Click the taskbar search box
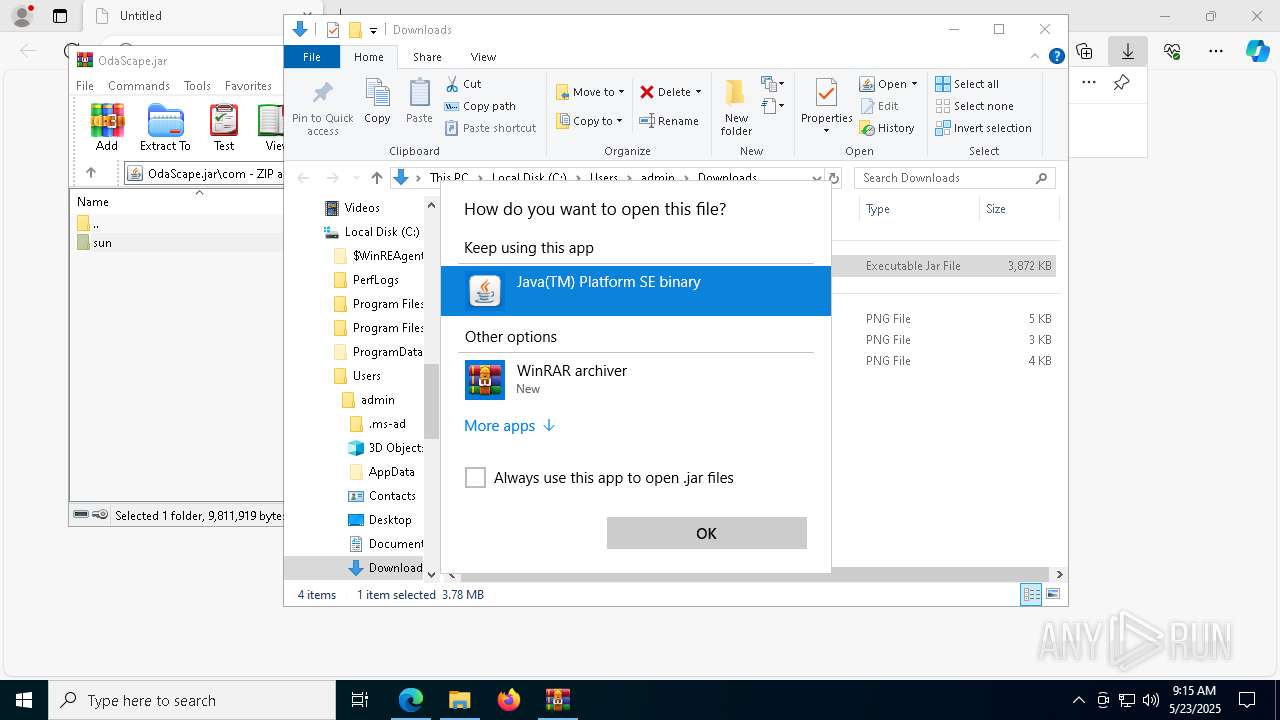Image resolution: width=1280 pixels, height=720 pixels. click(192, 700)
